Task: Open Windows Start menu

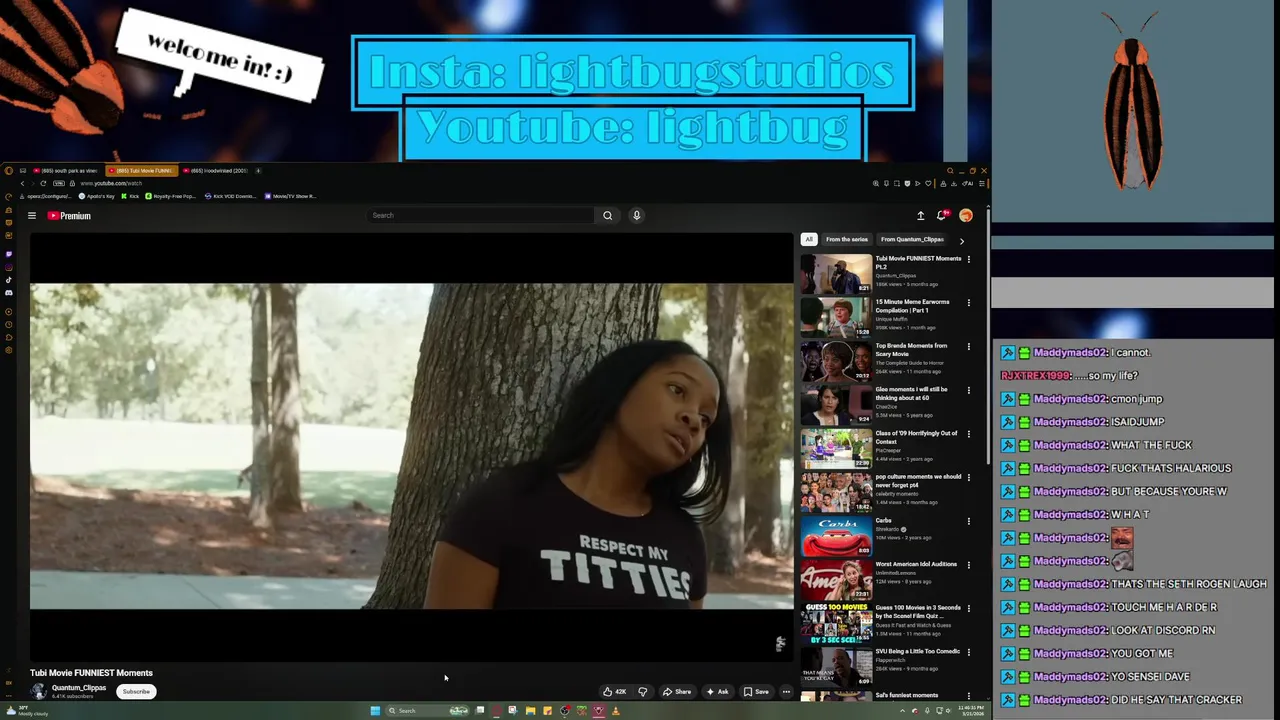Action: click(375, 711)
